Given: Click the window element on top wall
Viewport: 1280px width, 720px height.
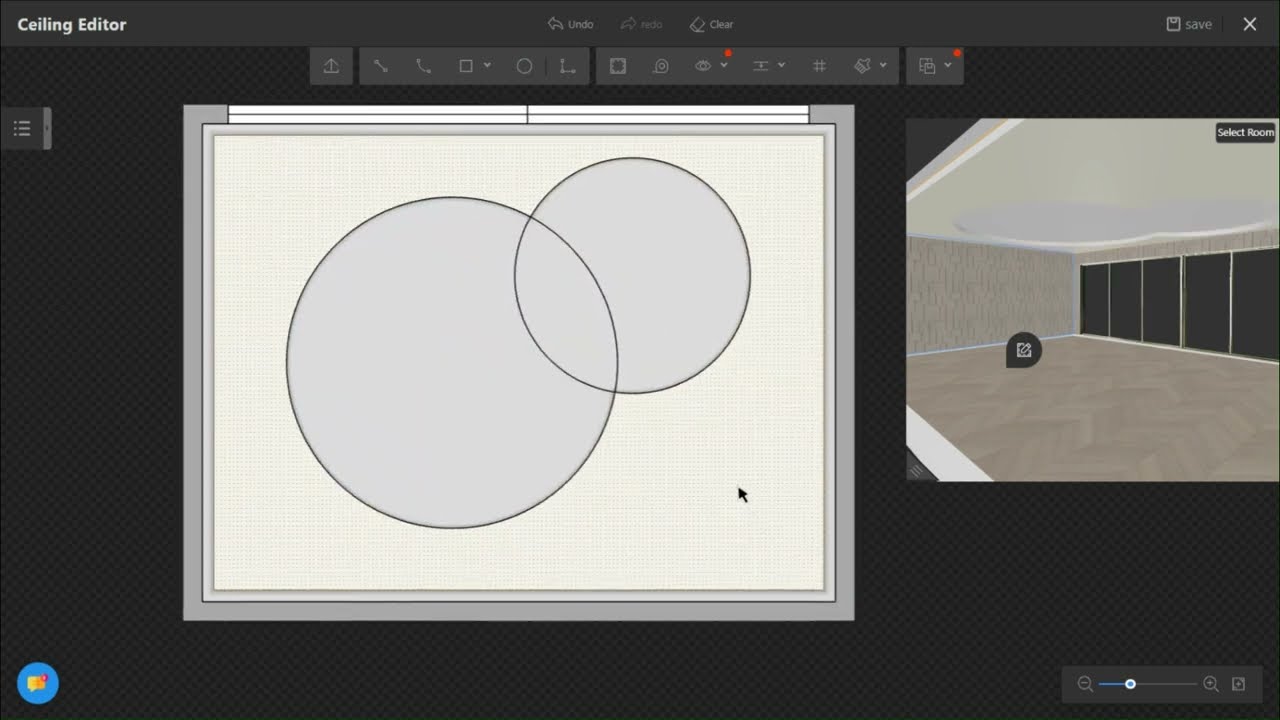Looking at the screenshot, I should 518,115.
